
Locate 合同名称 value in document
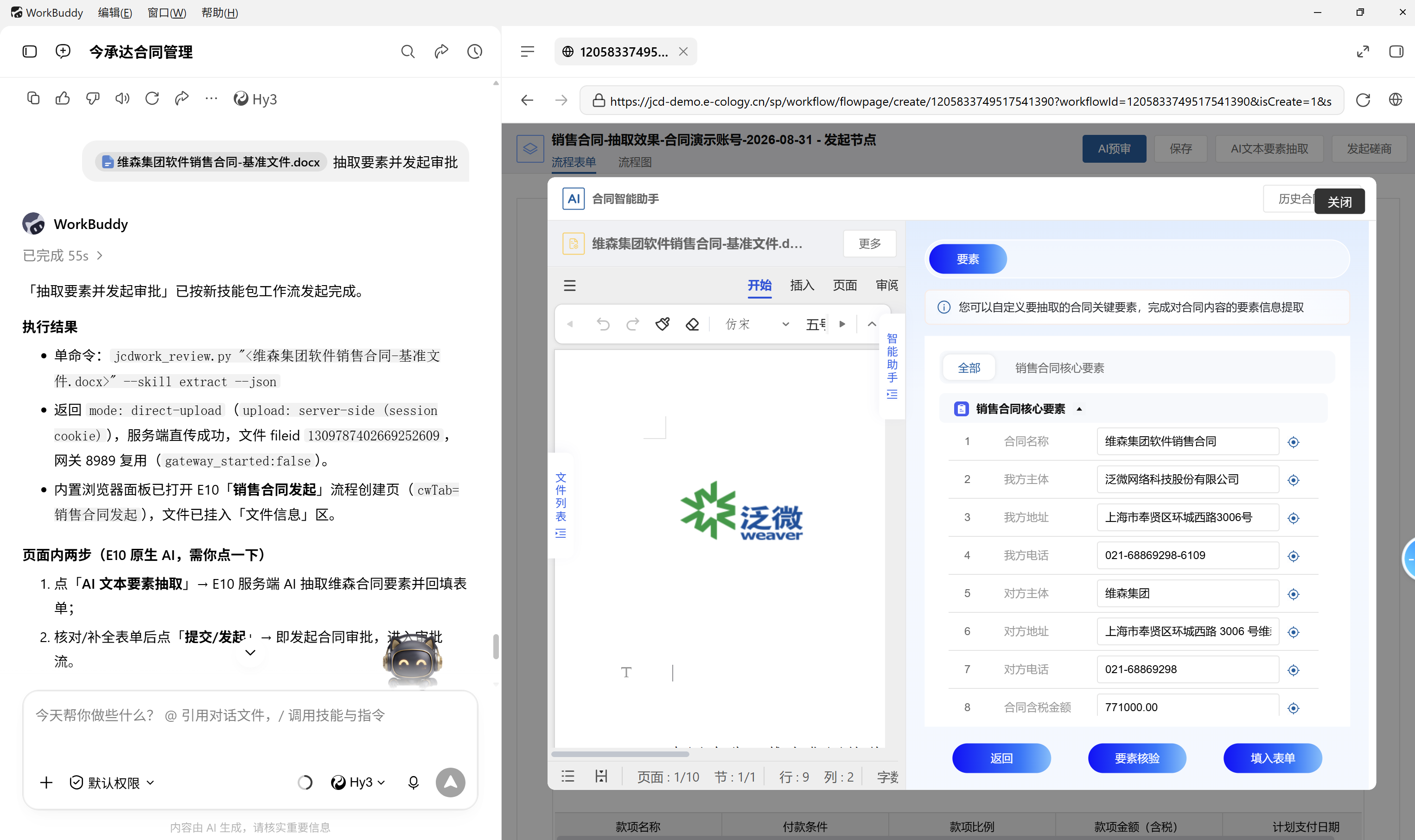coord(1294,442)
